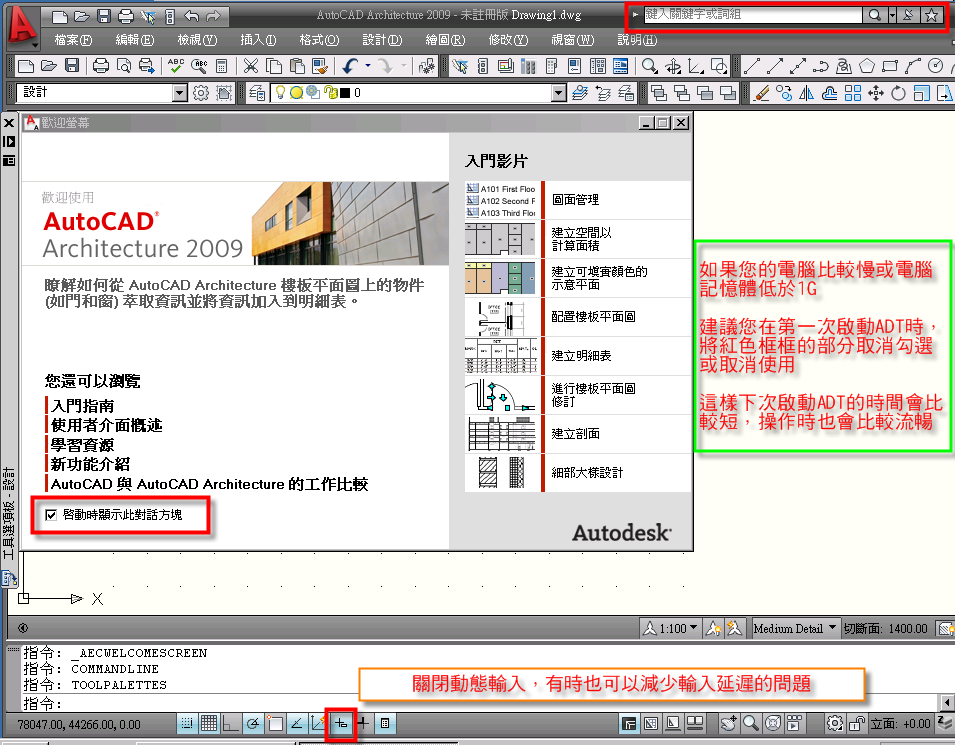Click the Undo arrow in standard toolbar

[350, 66]
